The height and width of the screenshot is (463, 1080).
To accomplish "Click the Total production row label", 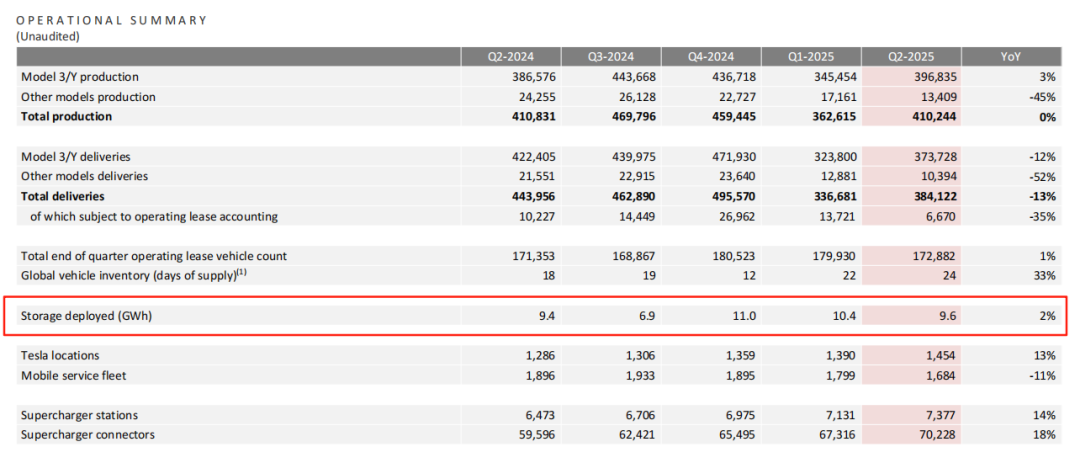I will click(x=66, y=117).
